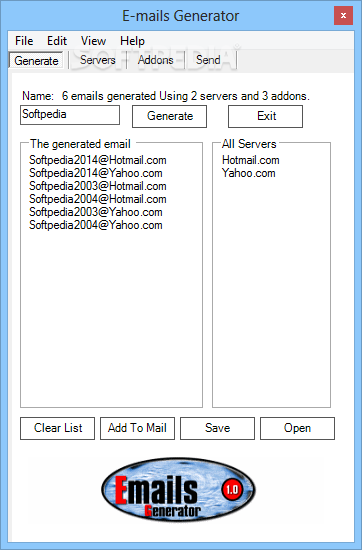362x550 pixels.
Task: Select Softpedia2004@Hotmail.com in generated list
Action: click(98, 199)
